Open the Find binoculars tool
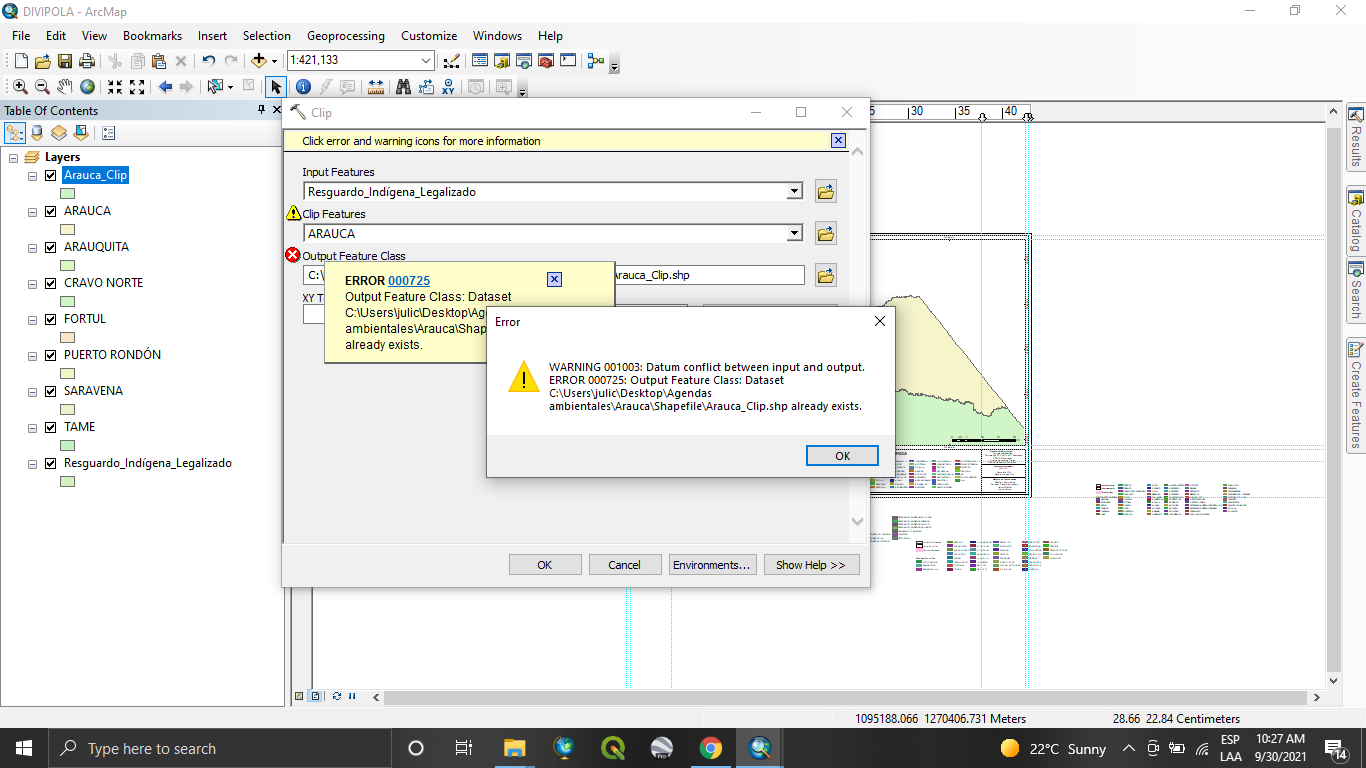1366x768 pixels. point(403,87)
